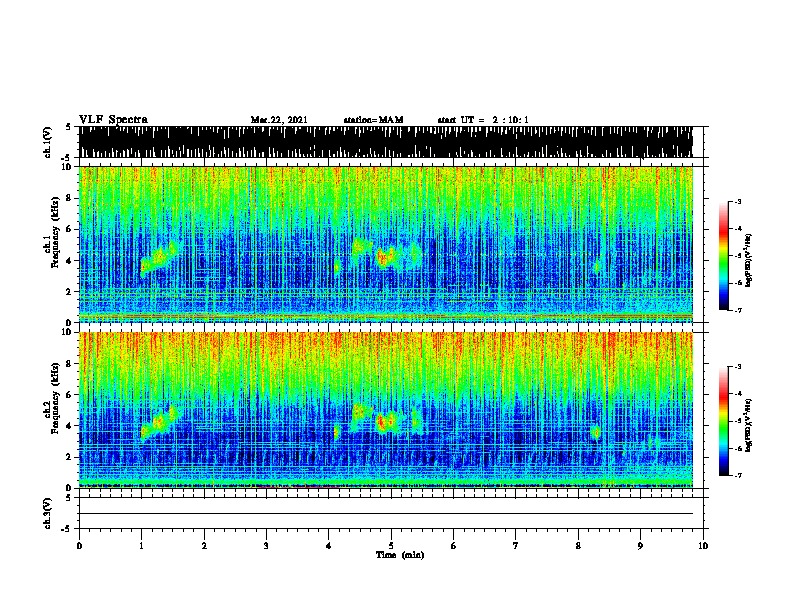Click the "ch.3(V)" axis label
The height and width of the screenshot is (612, 792).
(x=48, y=514)
